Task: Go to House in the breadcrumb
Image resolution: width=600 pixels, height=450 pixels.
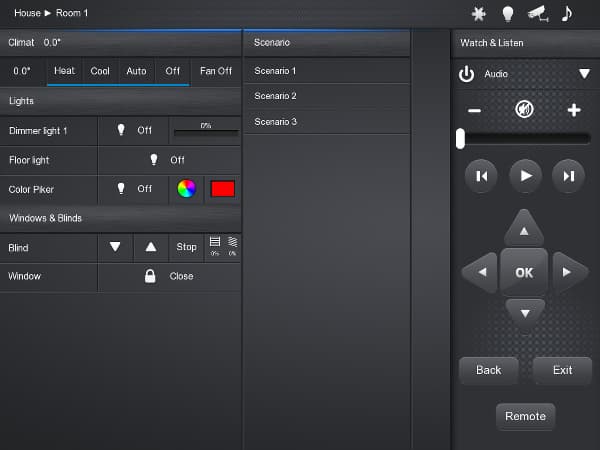Action: point(27,13)
